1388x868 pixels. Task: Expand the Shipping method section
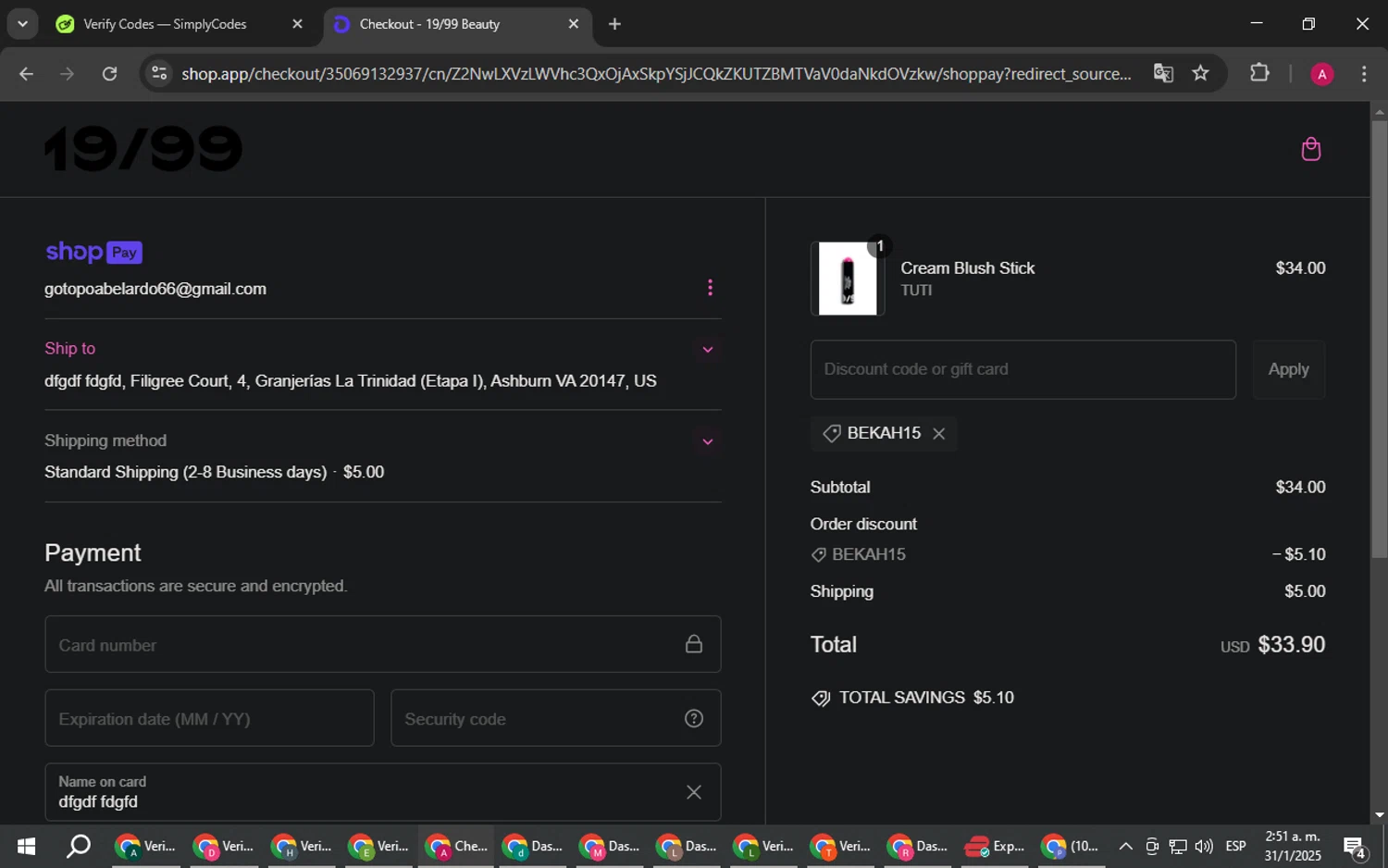pos(707,442)
